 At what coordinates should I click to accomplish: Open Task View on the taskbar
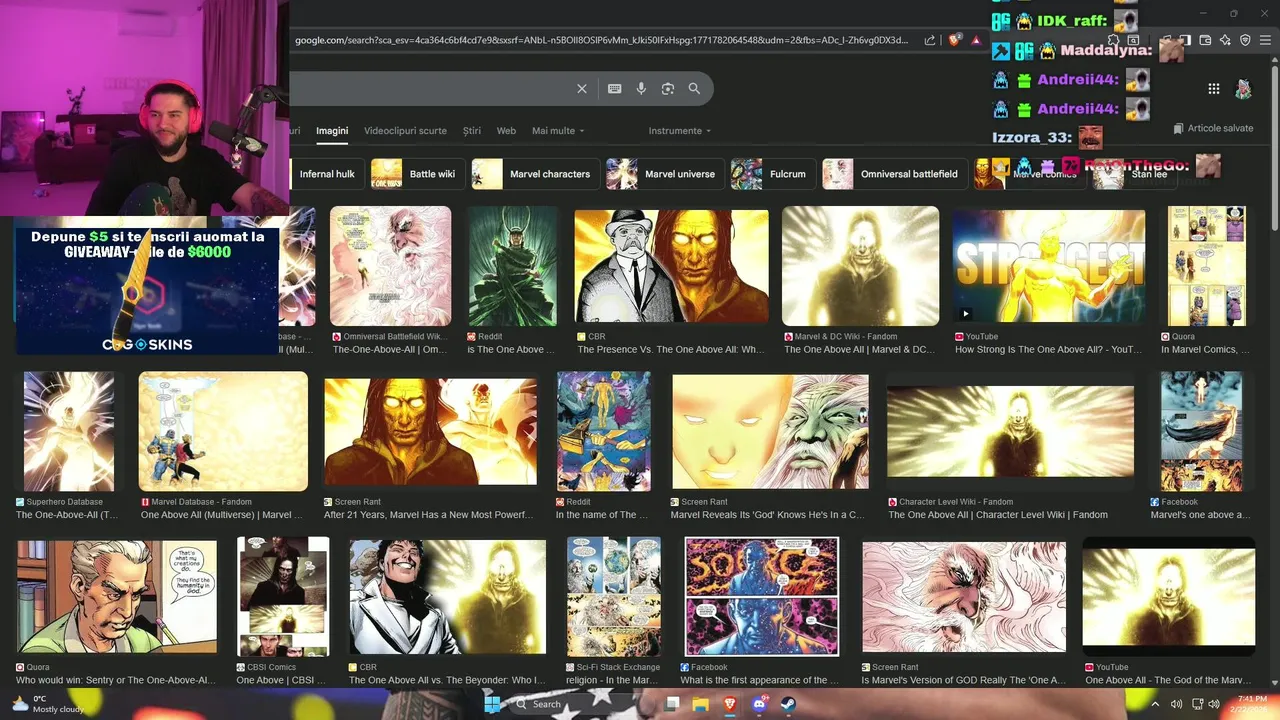[x=672, y=704]
